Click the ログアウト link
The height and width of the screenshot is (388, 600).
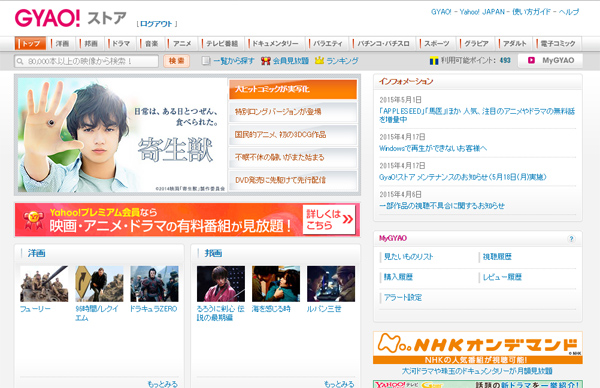click(x=156, y=24)
